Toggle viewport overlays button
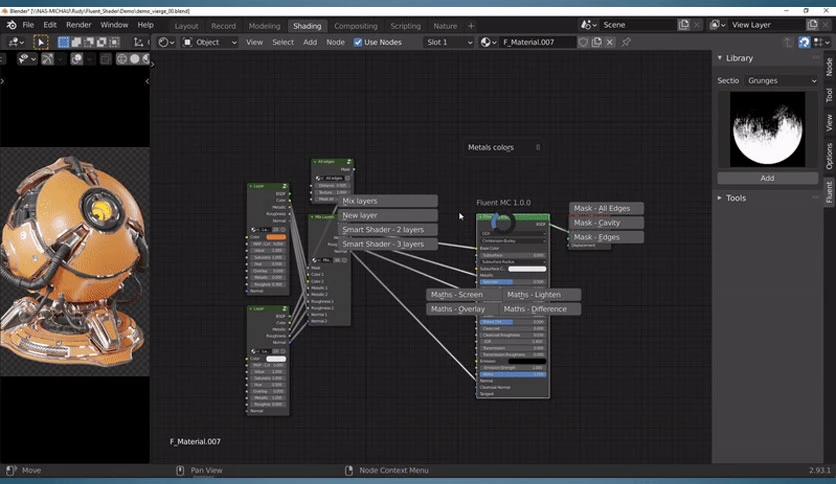This screenshot has width=836, height=484. click(x=76, y=59)
